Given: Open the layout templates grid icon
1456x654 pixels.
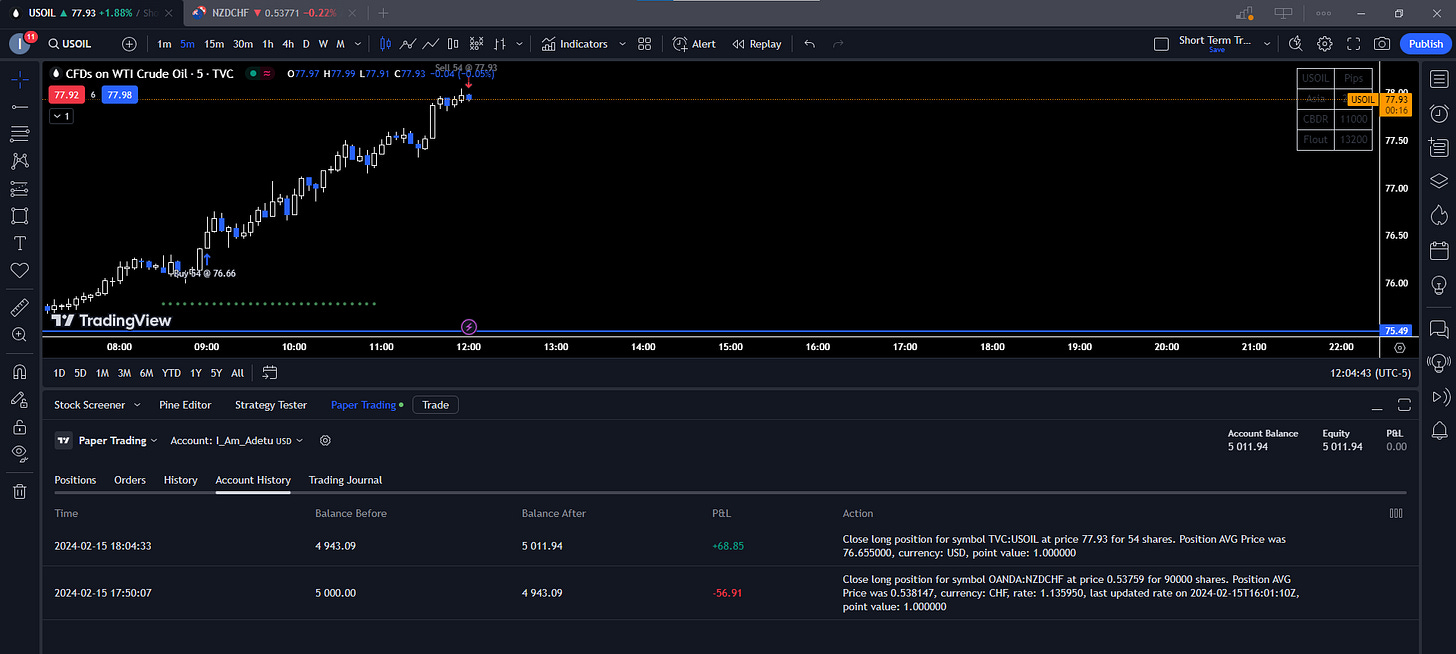Looking at the screenshot, I should tap(645, 44).
